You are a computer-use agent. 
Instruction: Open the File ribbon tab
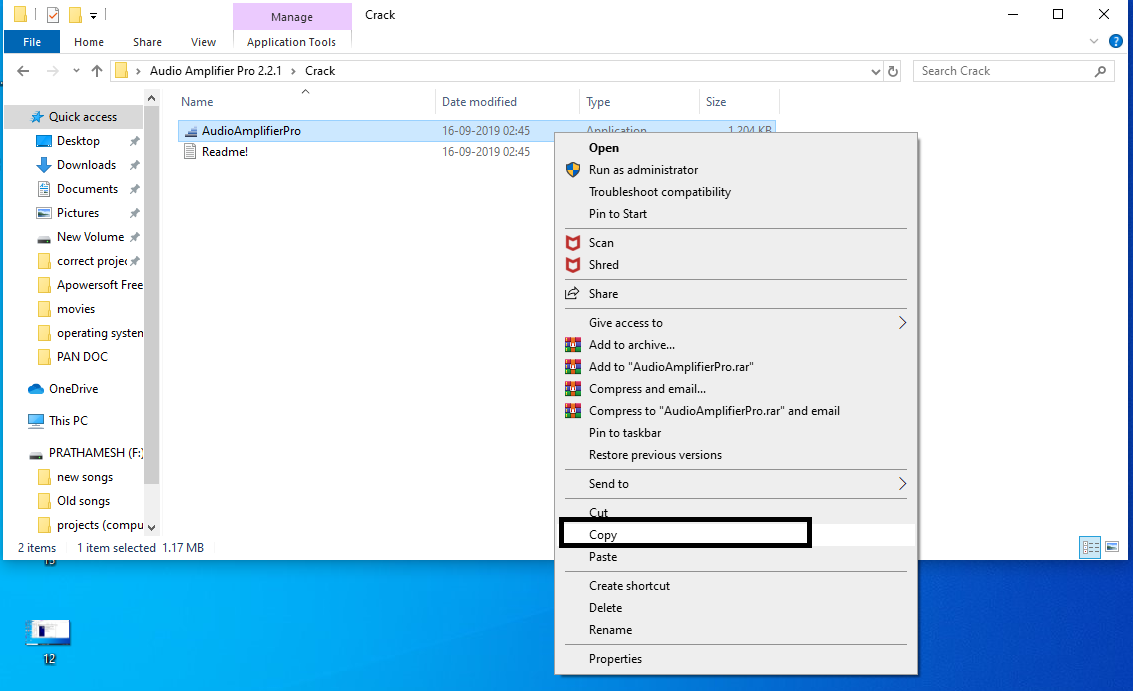click(32, 42)
